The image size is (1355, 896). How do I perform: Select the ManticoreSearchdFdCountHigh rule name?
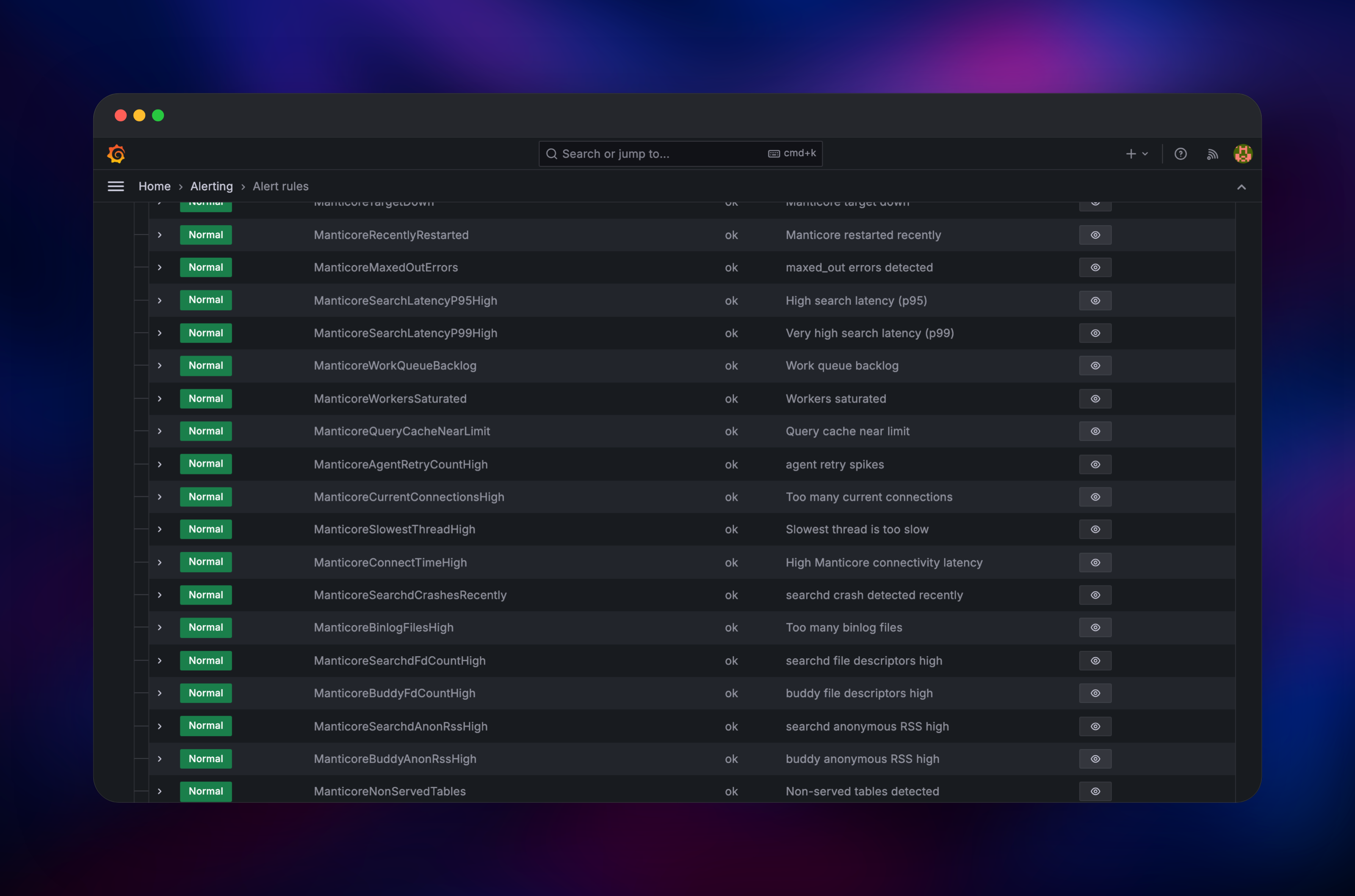(400, 661)
